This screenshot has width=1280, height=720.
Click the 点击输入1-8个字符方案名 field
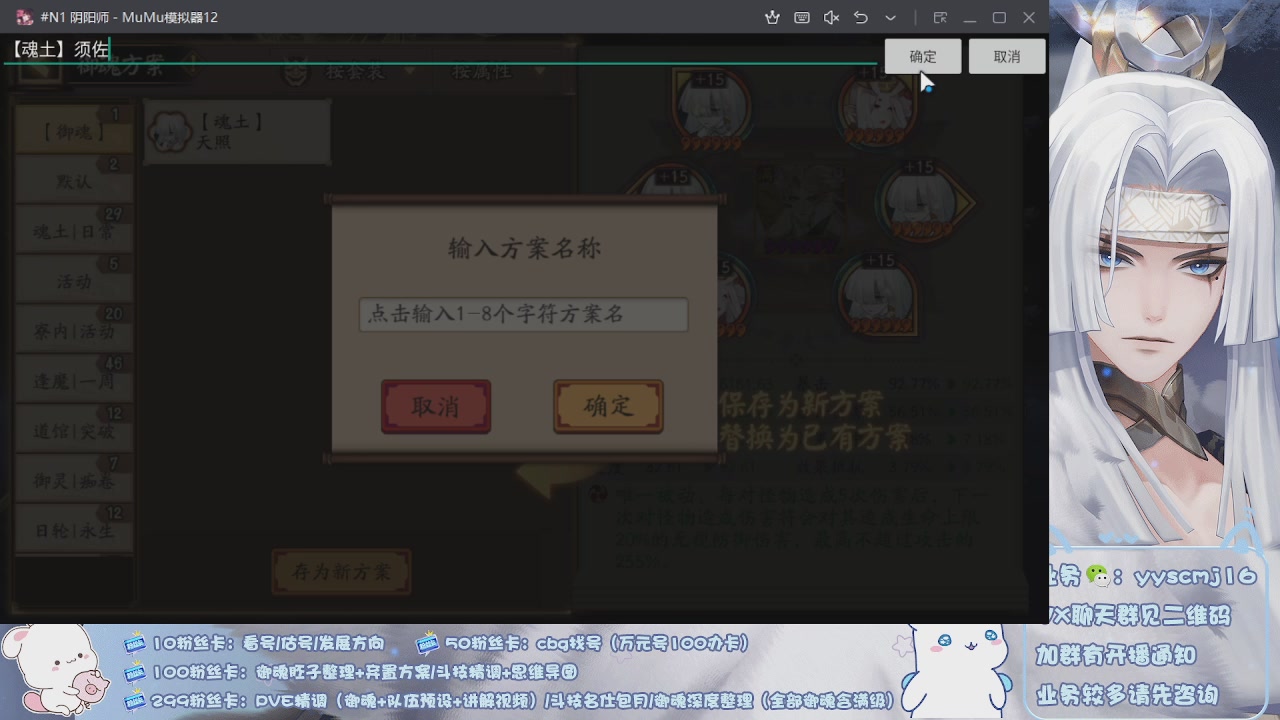click(523, 314)
